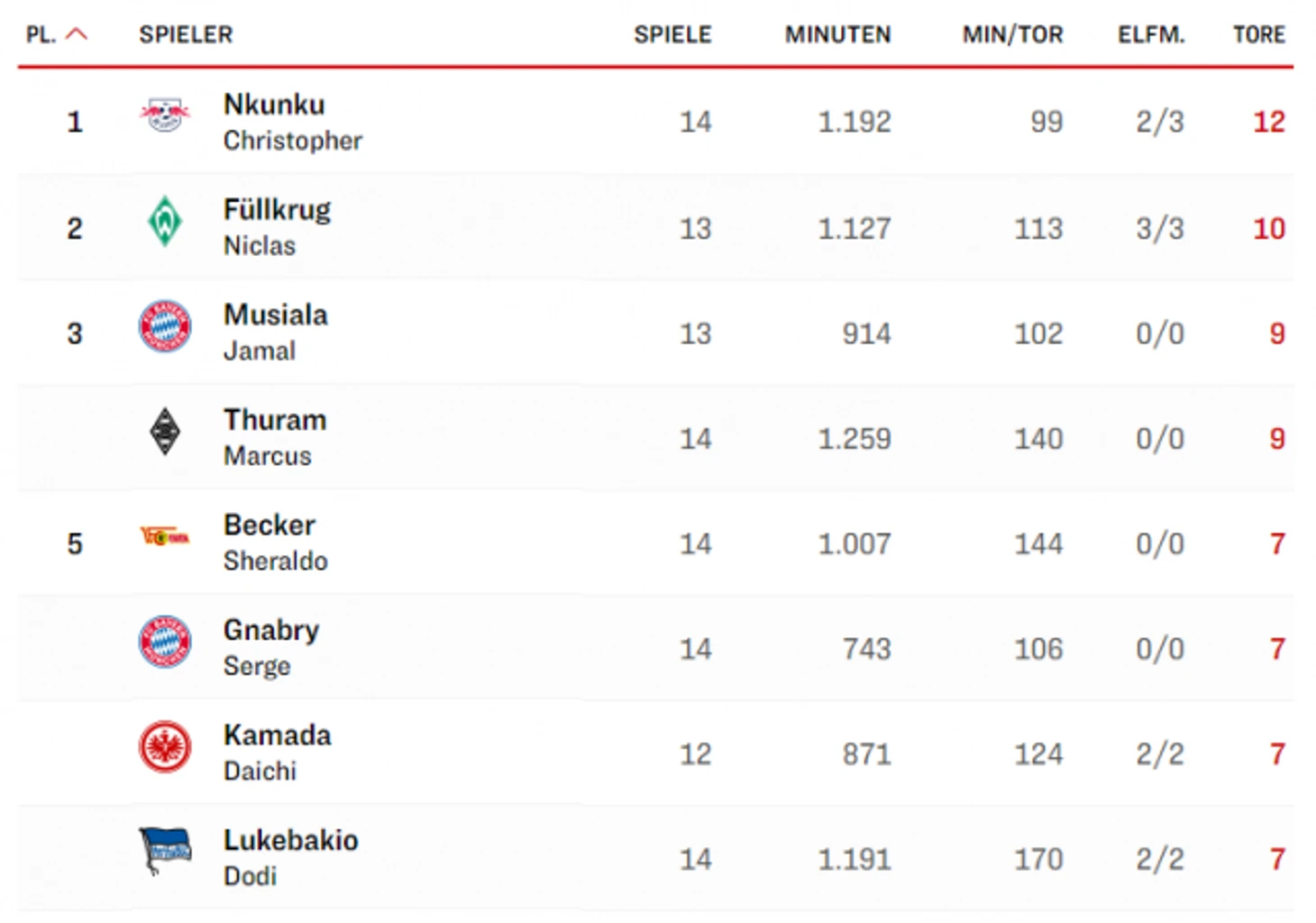
Task: Sort by TORE column header
Action: coord(1259,34)
